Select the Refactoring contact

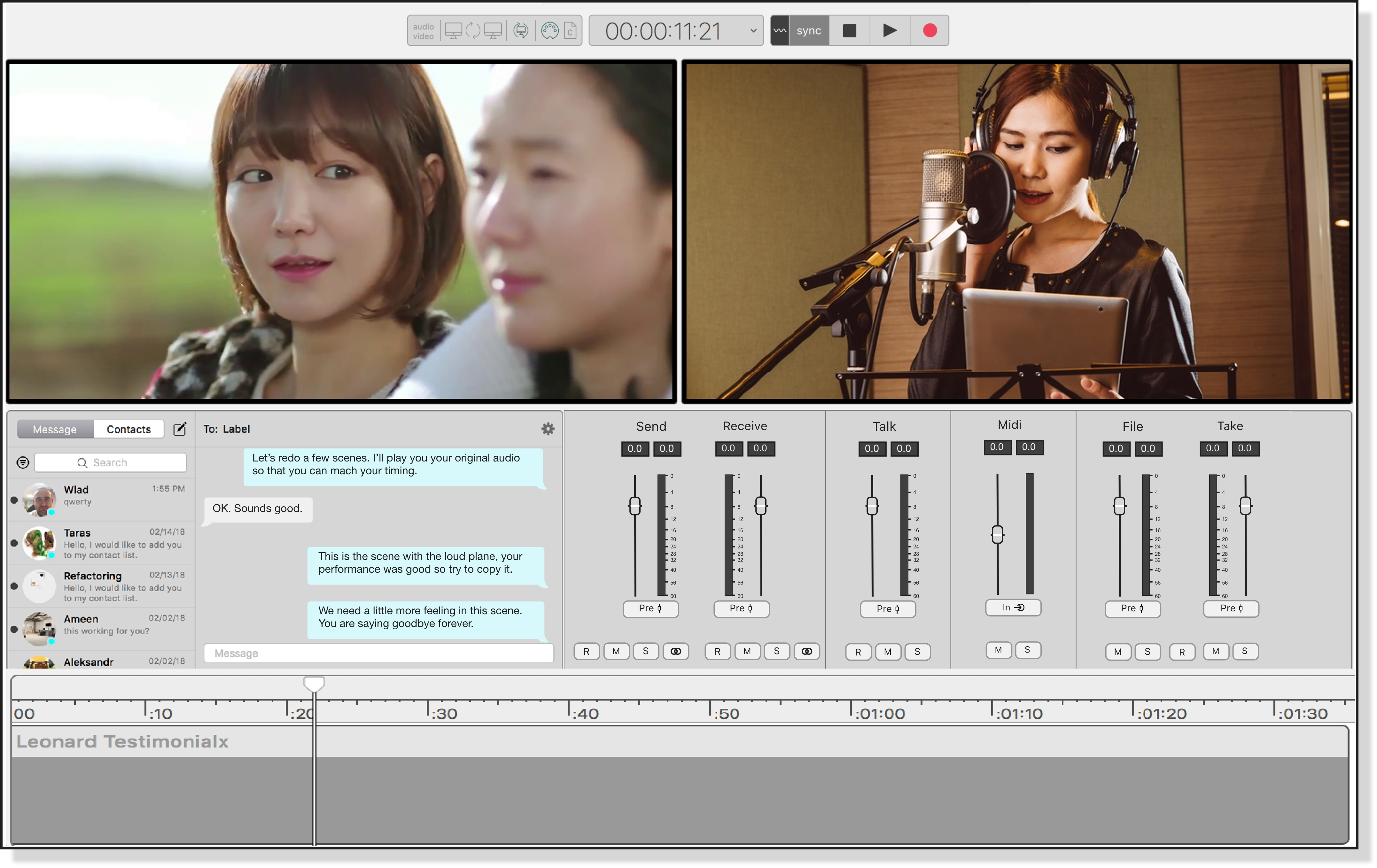point(101,585)
